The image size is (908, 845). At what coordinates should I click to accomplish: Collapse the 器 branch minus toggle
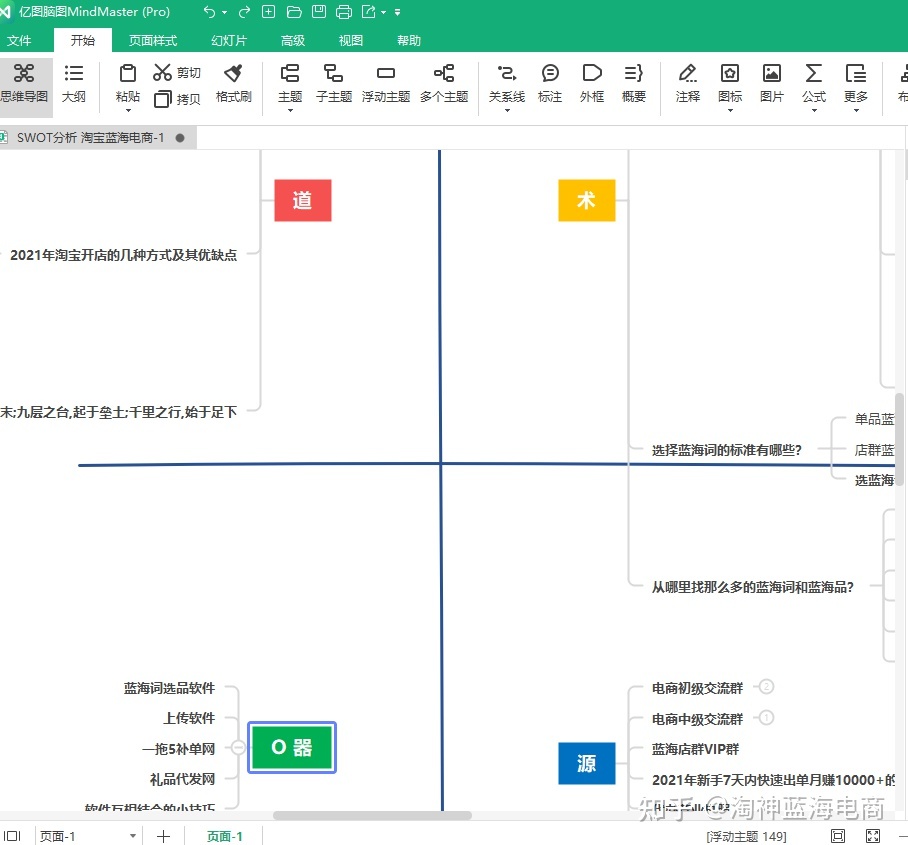pyautogui.click(x=238, y=747)
